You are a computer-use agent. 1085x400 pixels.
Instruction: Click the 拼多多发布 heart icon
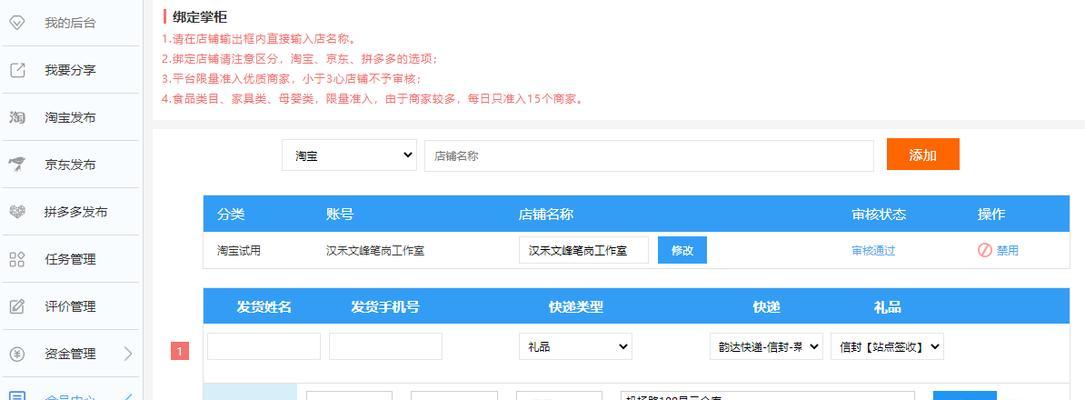[x=17, y=212]
